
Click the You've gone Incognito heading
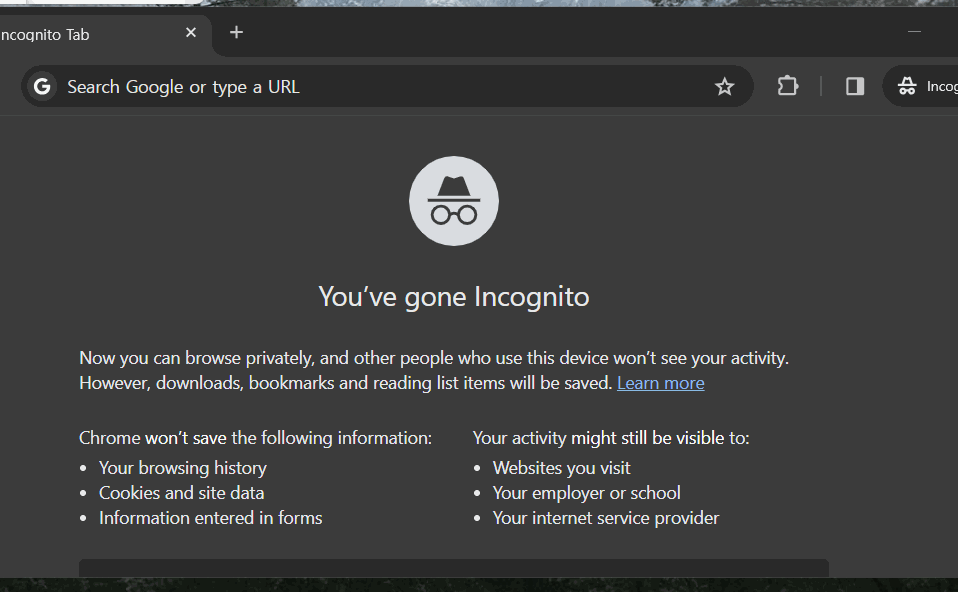[x=454, y=297]
